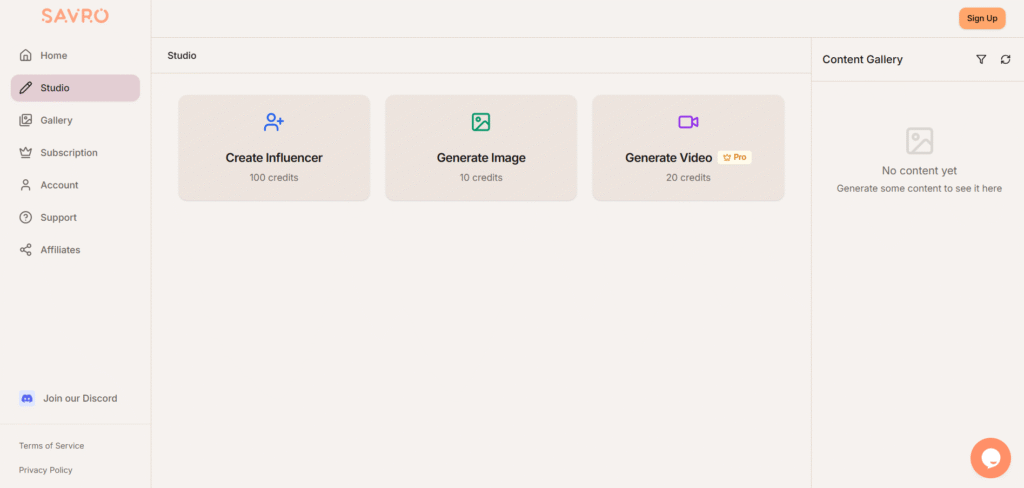Click the Create Influencer person-plus icon

(x=274, y=122)
